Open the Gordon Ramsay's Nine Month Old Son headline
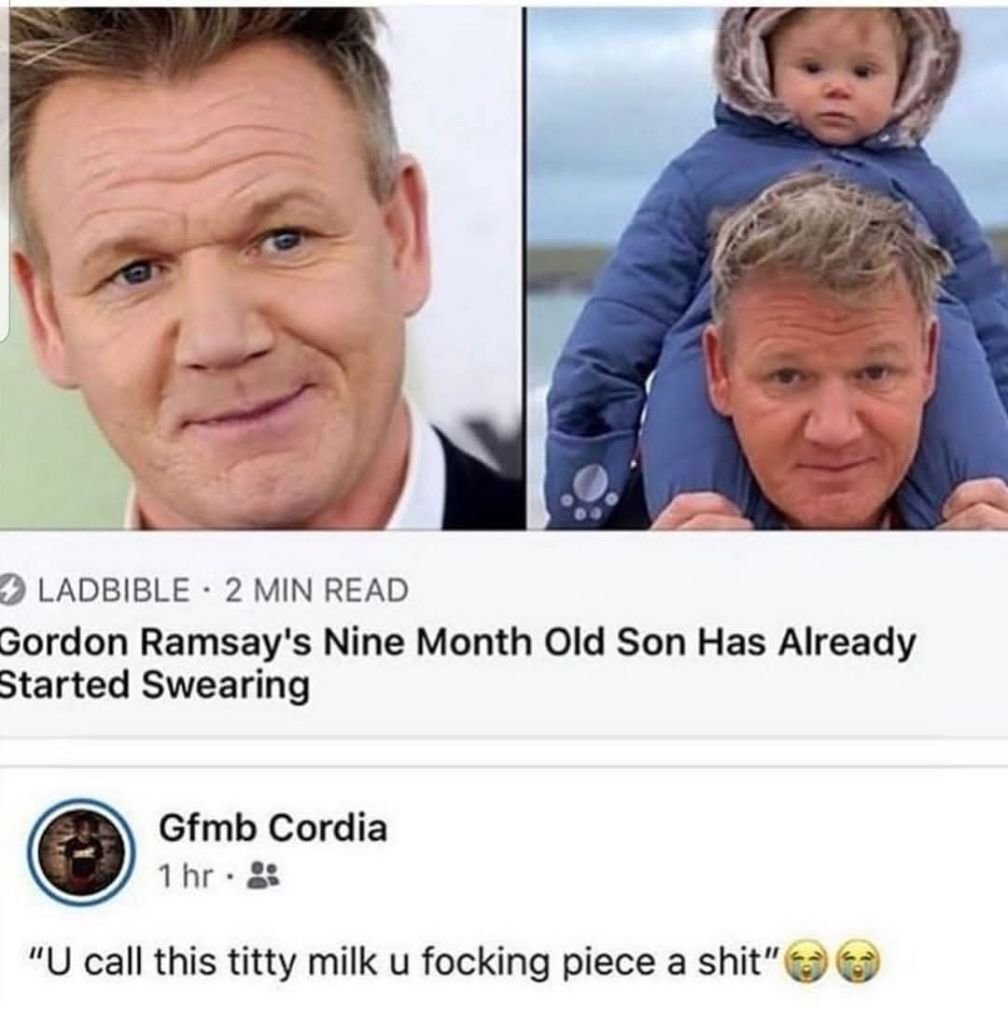The height and width of the screenshot is (1024, 1008). tap(458, 664)
